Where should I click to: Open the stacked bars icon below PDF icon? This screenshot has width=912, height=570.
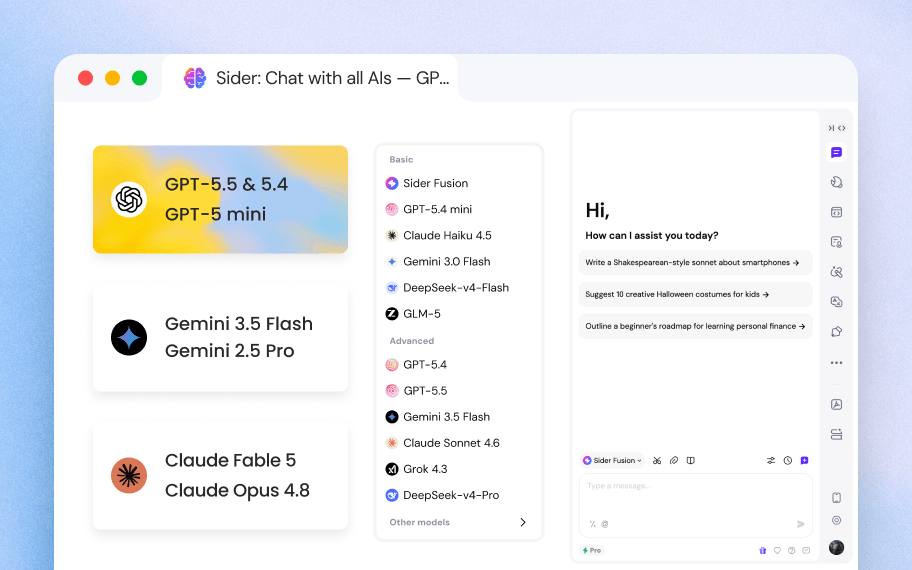click(x=836, y=434)
